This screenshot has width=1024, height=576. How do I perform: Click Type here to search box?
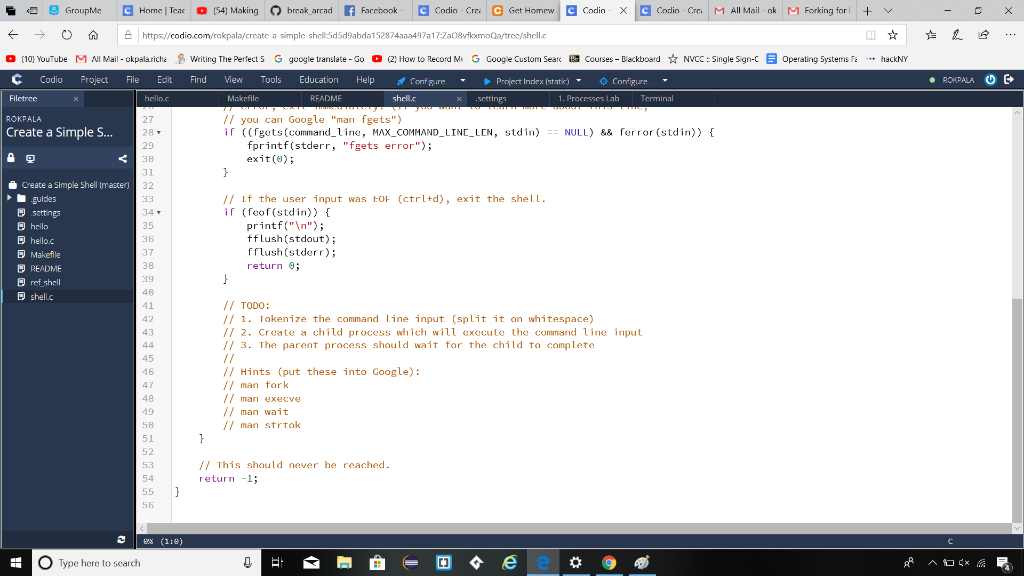click(146, 562)
